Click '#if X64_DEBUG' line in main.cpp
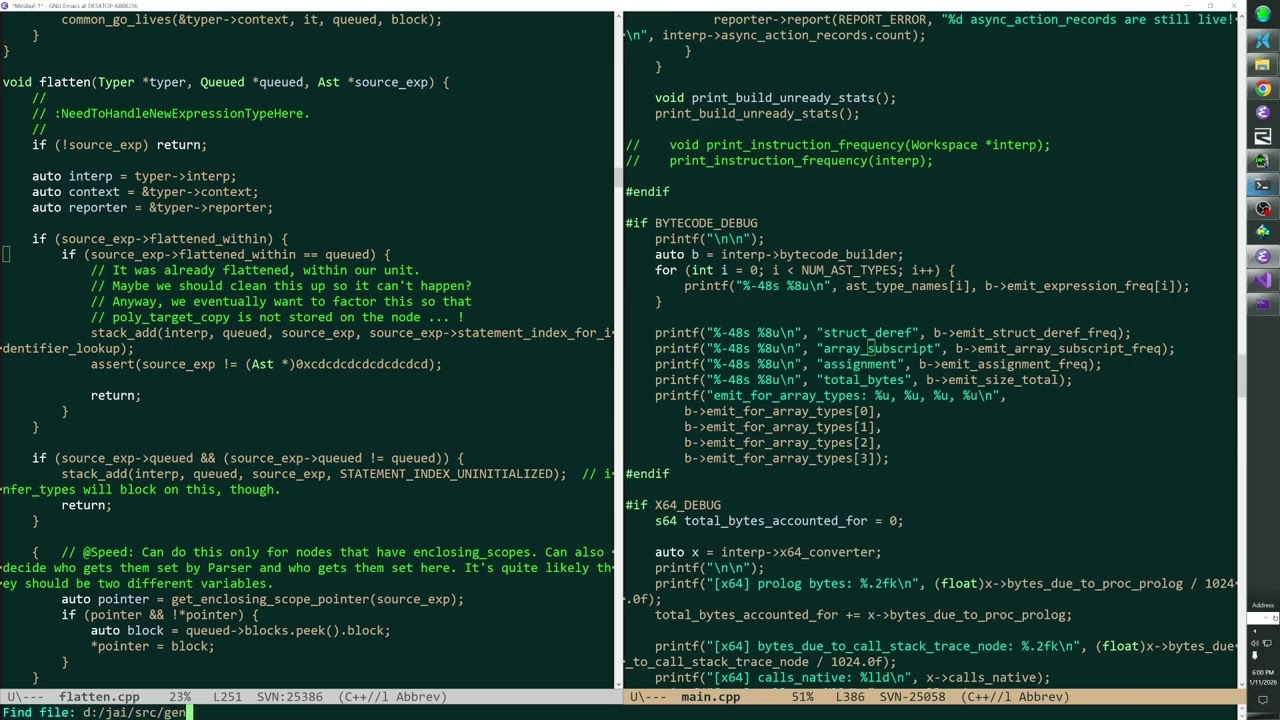1280x720 pixels. click(673, 505)
